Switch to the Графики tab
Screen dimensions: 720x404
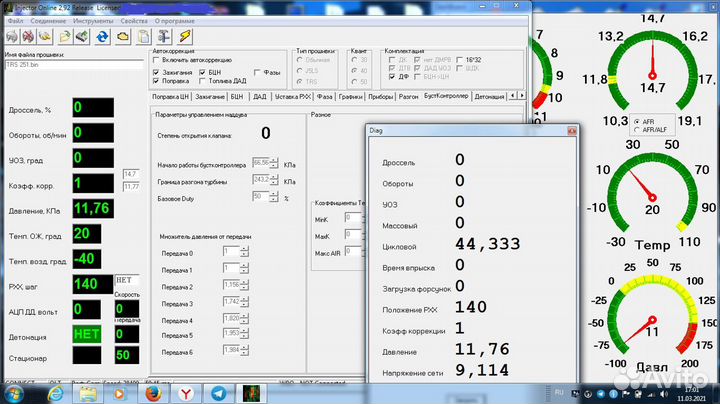(350, 97)
